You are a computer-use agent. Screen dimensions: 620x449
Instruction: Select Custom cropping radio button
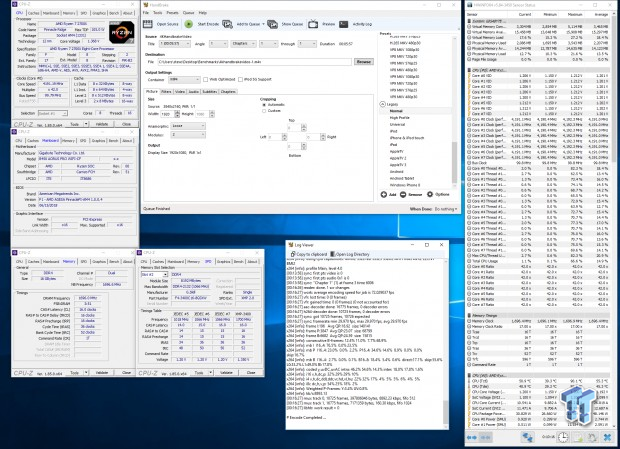264,111
